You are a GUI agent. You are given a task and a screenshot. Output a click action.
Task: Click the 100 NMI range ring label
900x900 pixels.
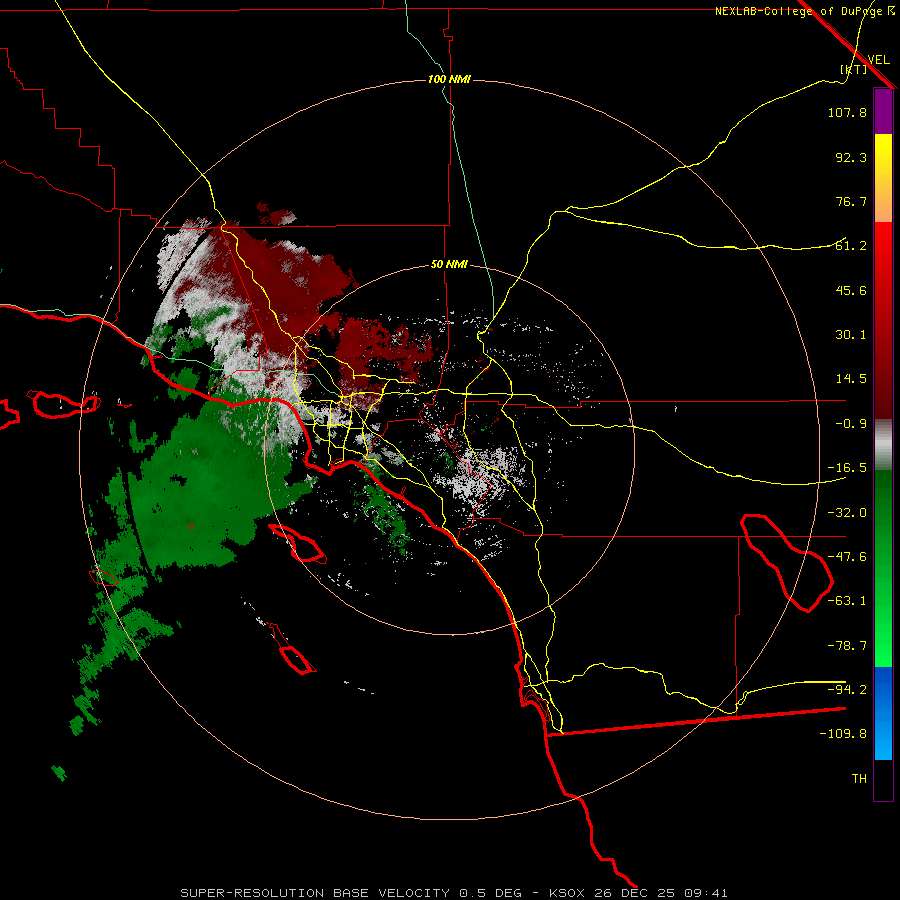pos(449,79)
